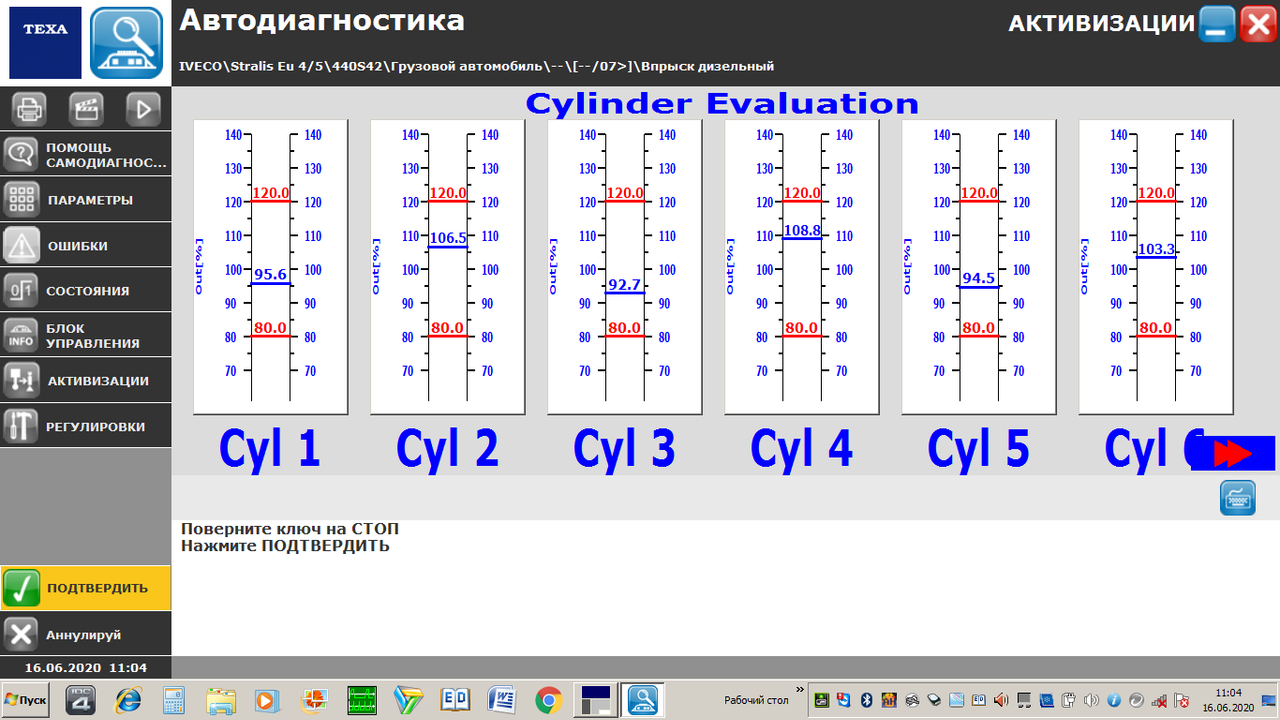
Task: Open the on-screen keyboard icon
Action: [1237, 497]
